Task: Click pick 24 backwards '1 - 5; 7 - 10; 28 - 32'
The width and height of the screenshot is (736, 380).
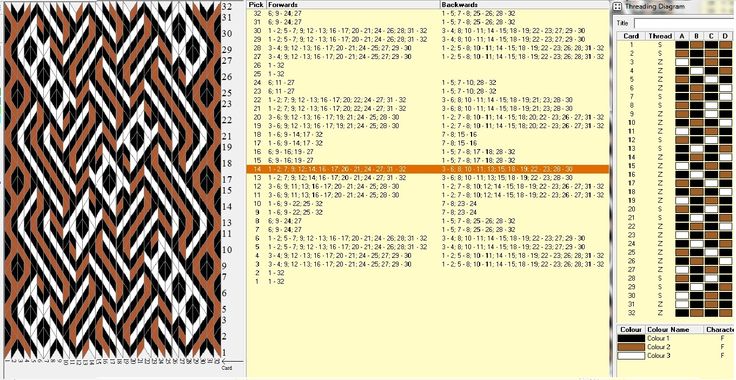Action: pyautogui.click(x=468, y=83)
